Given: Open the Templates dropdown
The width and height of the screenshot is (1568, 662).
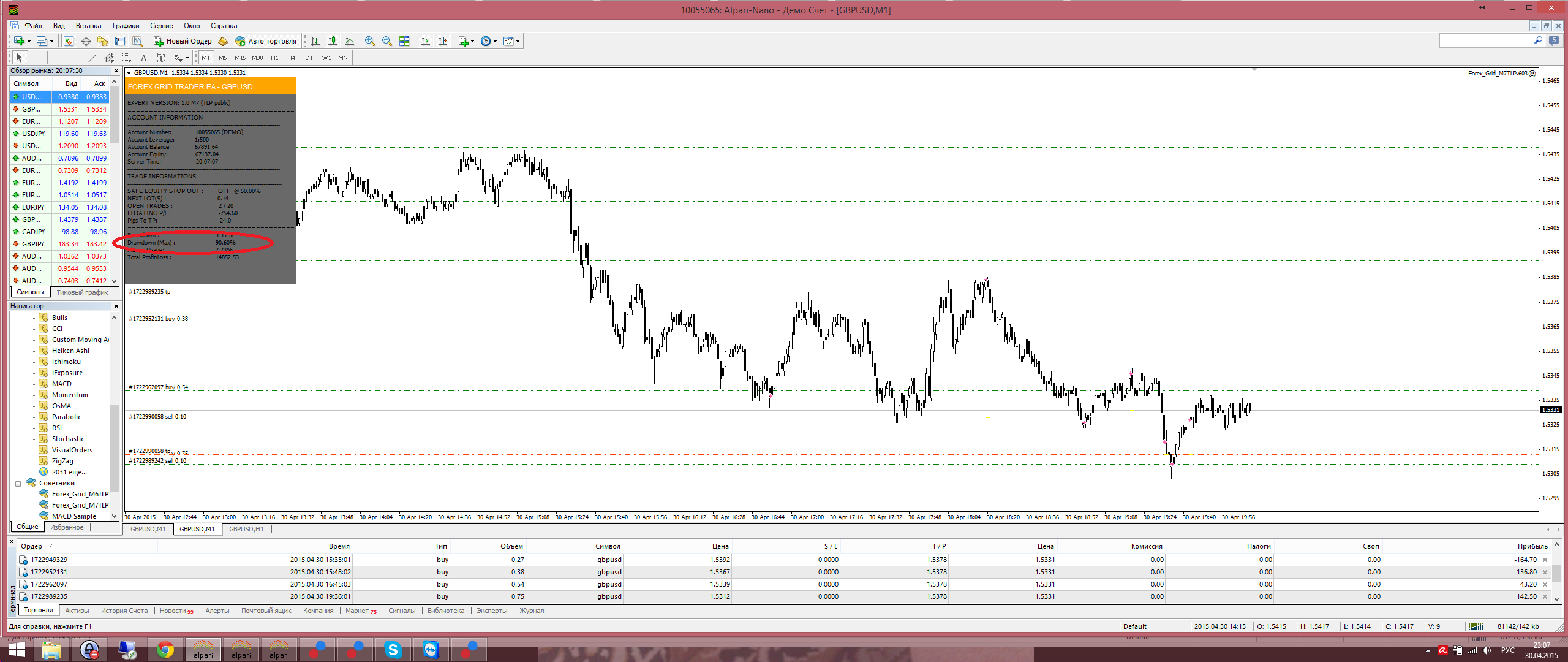Looking at the screenshot, I should (x=518, y=42).
